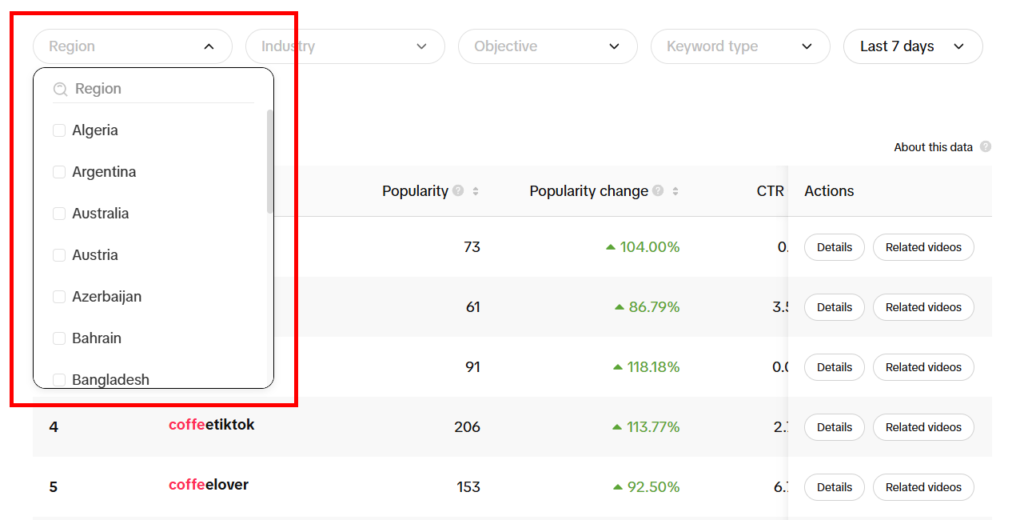Enable the Azerbaijan checkbox
Image resolution: width=1024 pixels, height=520 pixels.
[x=59, y=297]
